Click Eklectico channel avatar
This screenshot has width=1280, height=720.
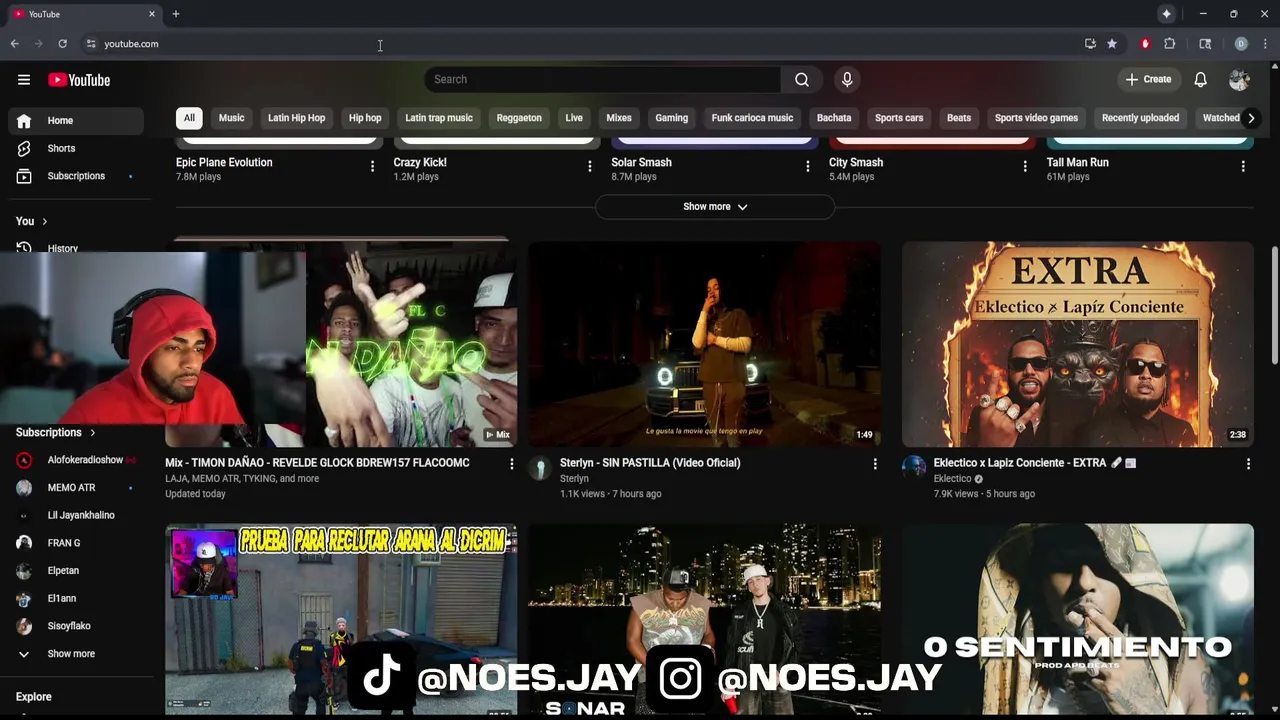pyautogui.click(x=913, y=468)
